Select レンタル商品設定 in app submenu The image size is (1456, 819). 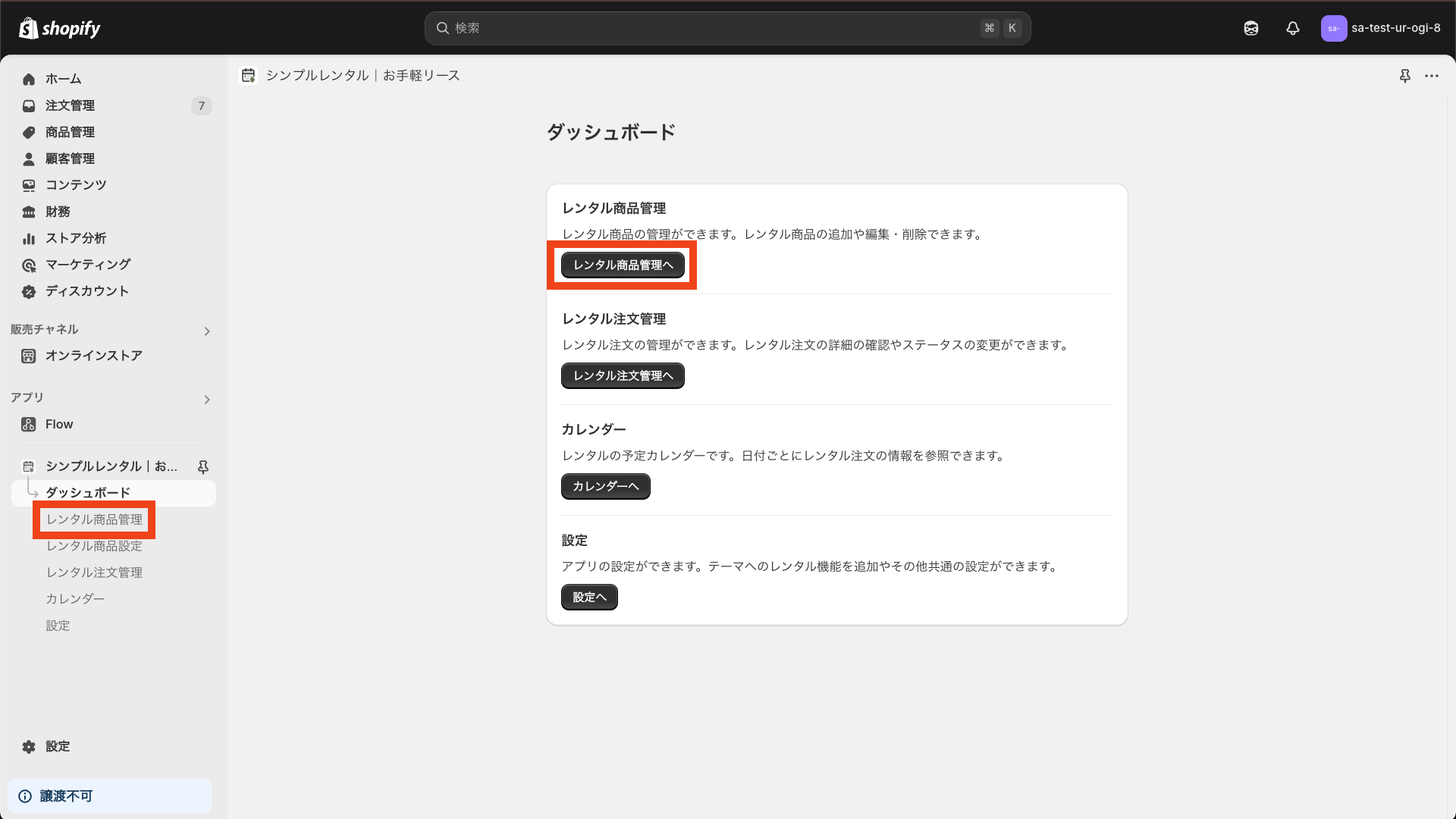[94, 546]
